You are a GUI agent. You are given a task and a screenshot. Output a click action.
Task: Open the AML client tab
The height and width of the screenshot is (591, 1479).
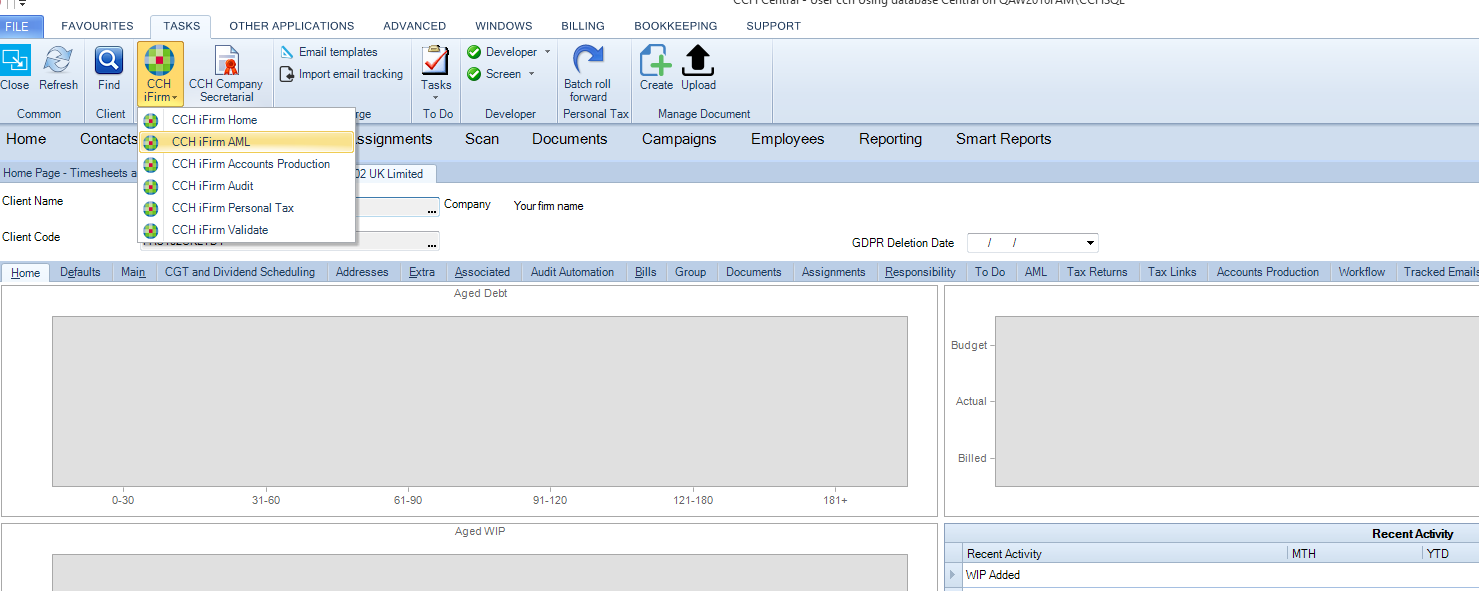1036,272
